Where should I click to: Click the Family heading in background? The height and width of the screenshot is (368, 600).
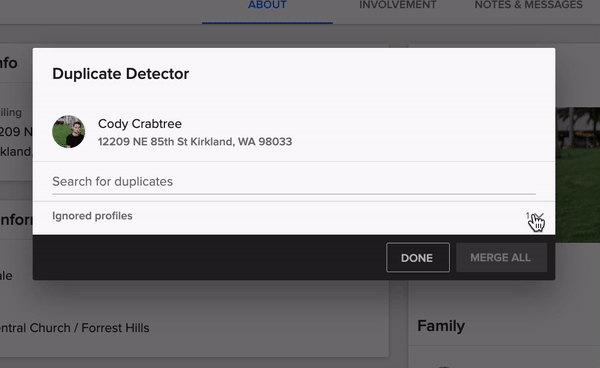[441, 326]
